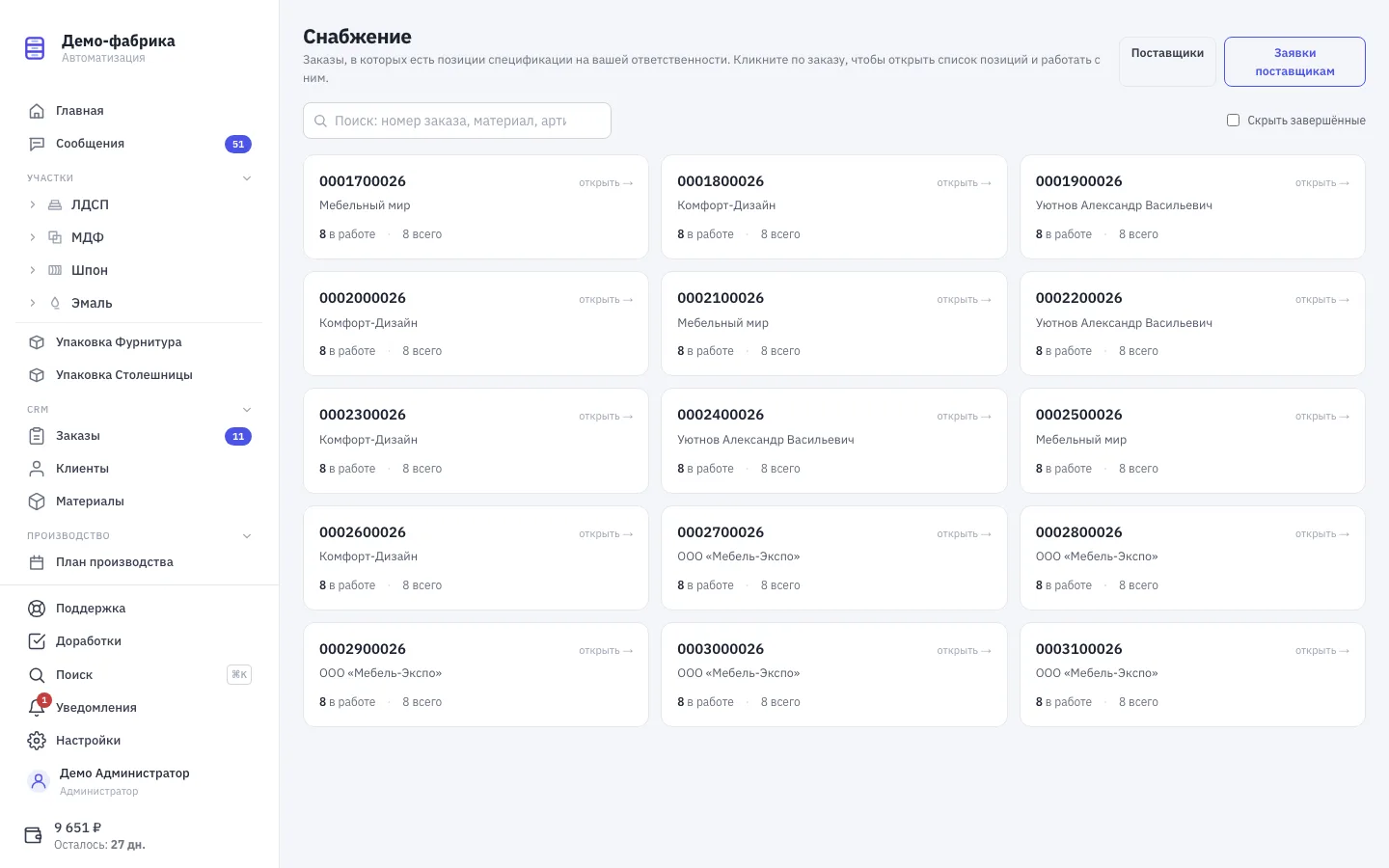Collapse the CRM section chevron
The image size is (1389, 868).
click(247, 410)
